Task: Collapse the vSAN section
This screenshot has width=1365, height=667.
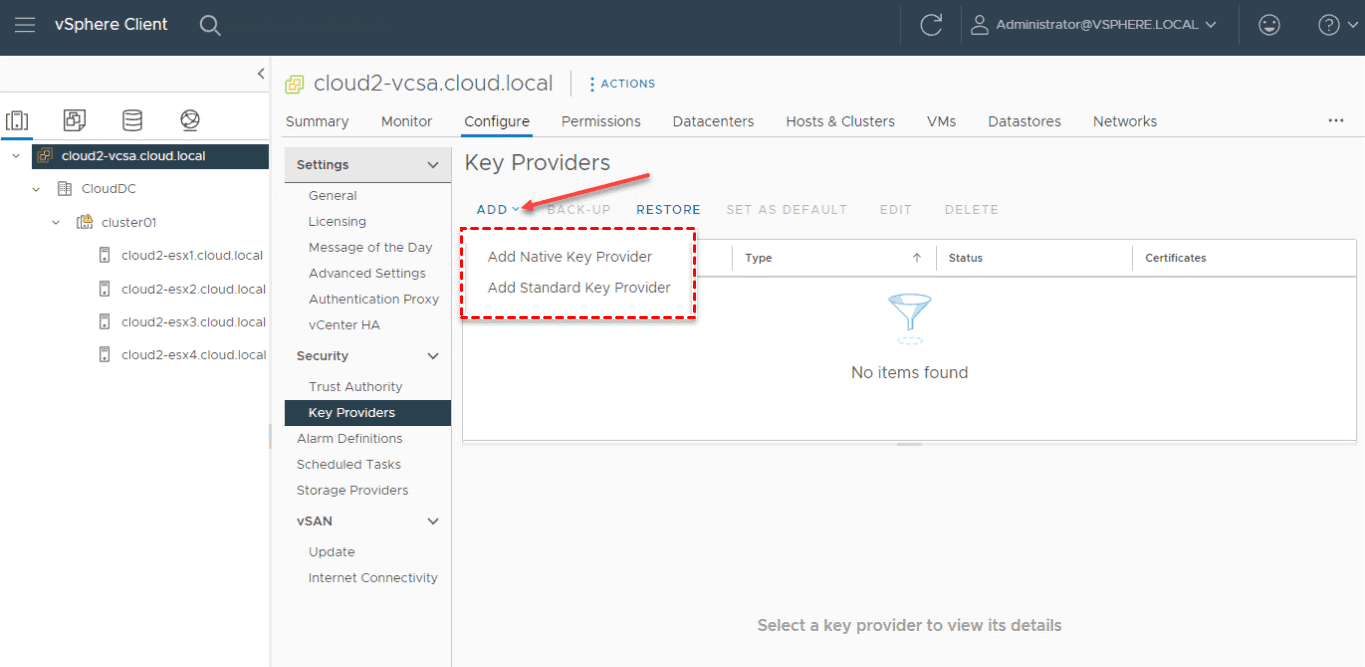Action: pyautogui.click(x=433, y=521)
